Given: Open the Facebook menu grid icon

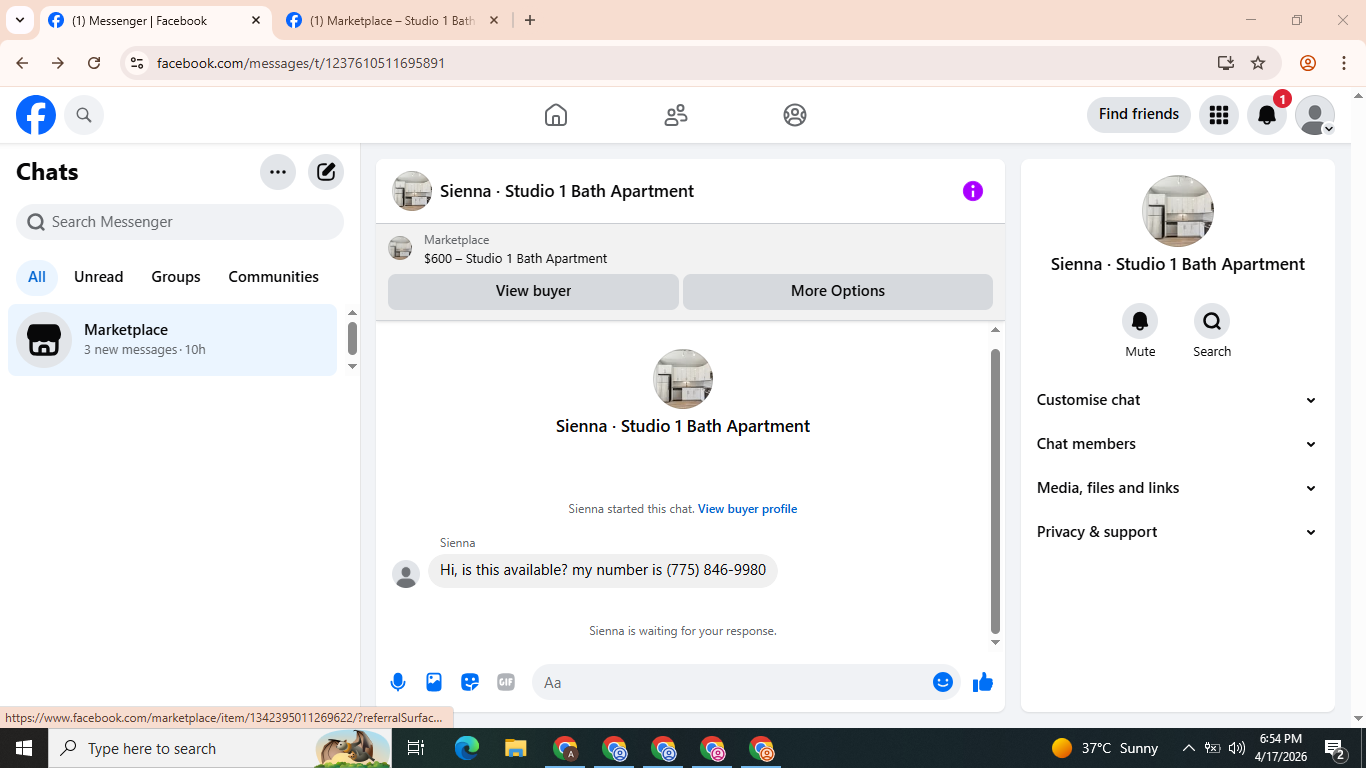Looking at the screenshot, I should click(x=1218, y=115).
